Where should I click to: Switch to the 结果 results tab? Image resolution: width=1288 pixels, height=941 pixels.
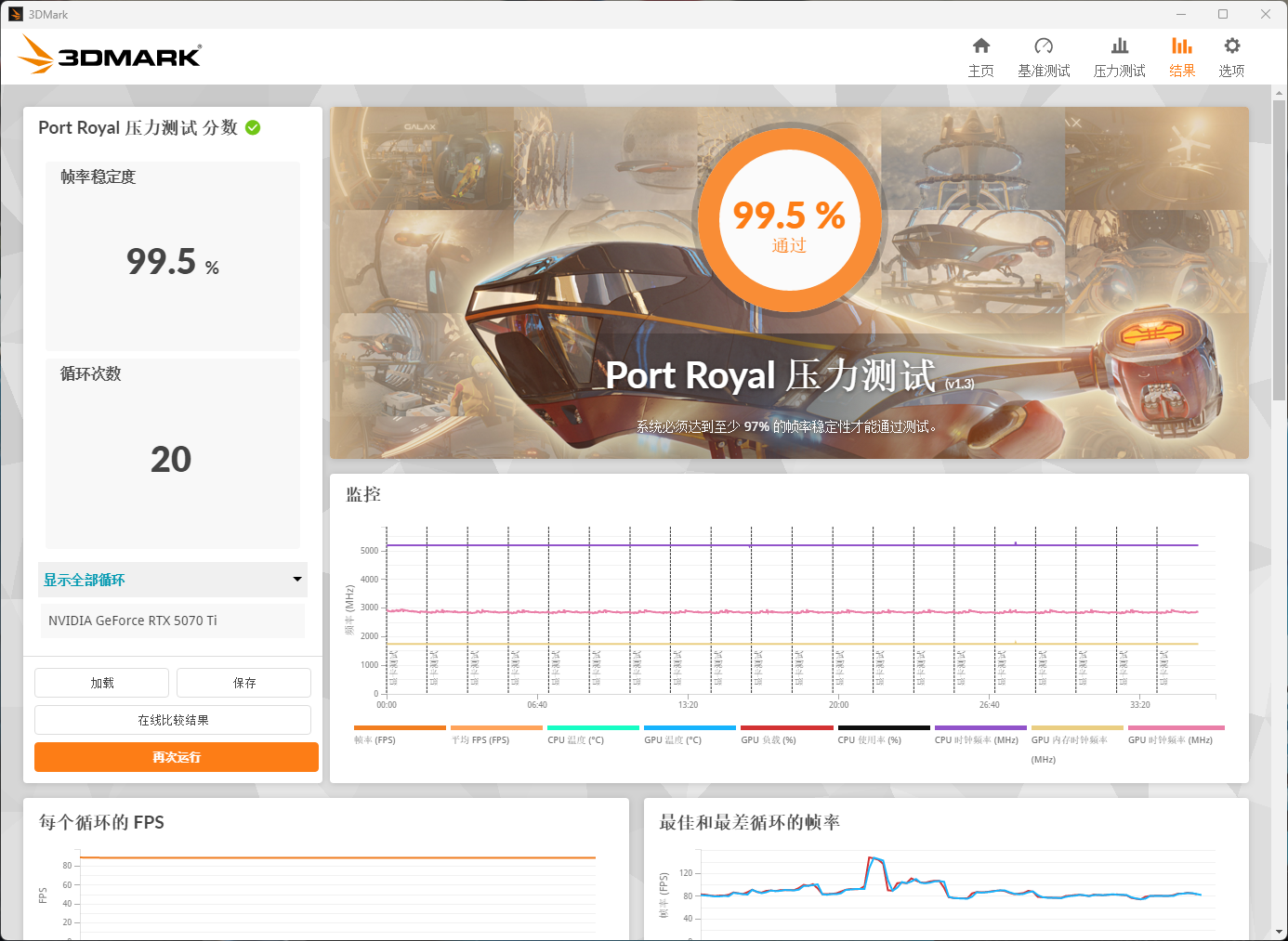pyautogui.click(x=1182, y=57)
